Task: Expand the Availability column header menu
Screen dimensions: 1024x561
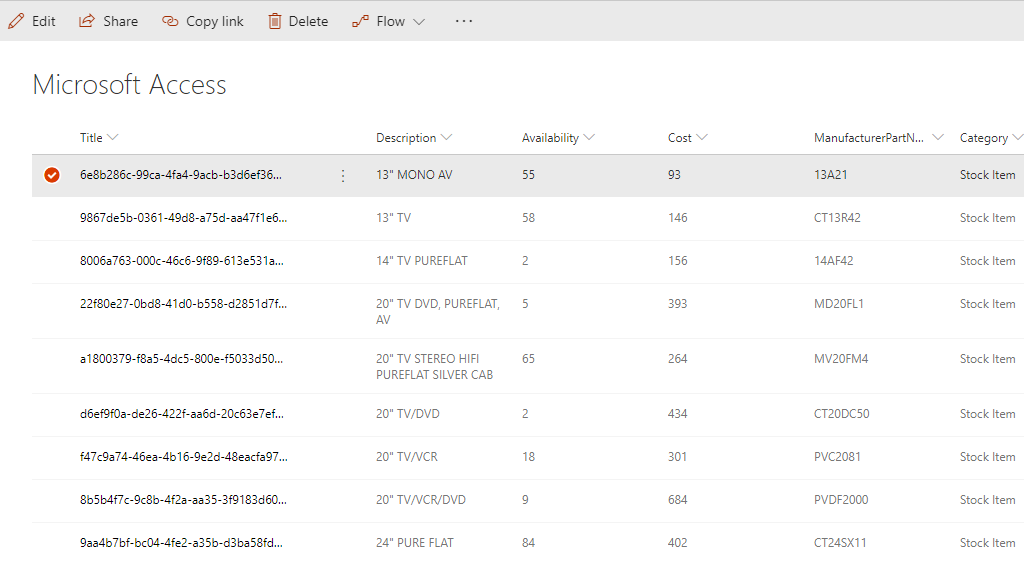Action: click(x=589, y=138)
